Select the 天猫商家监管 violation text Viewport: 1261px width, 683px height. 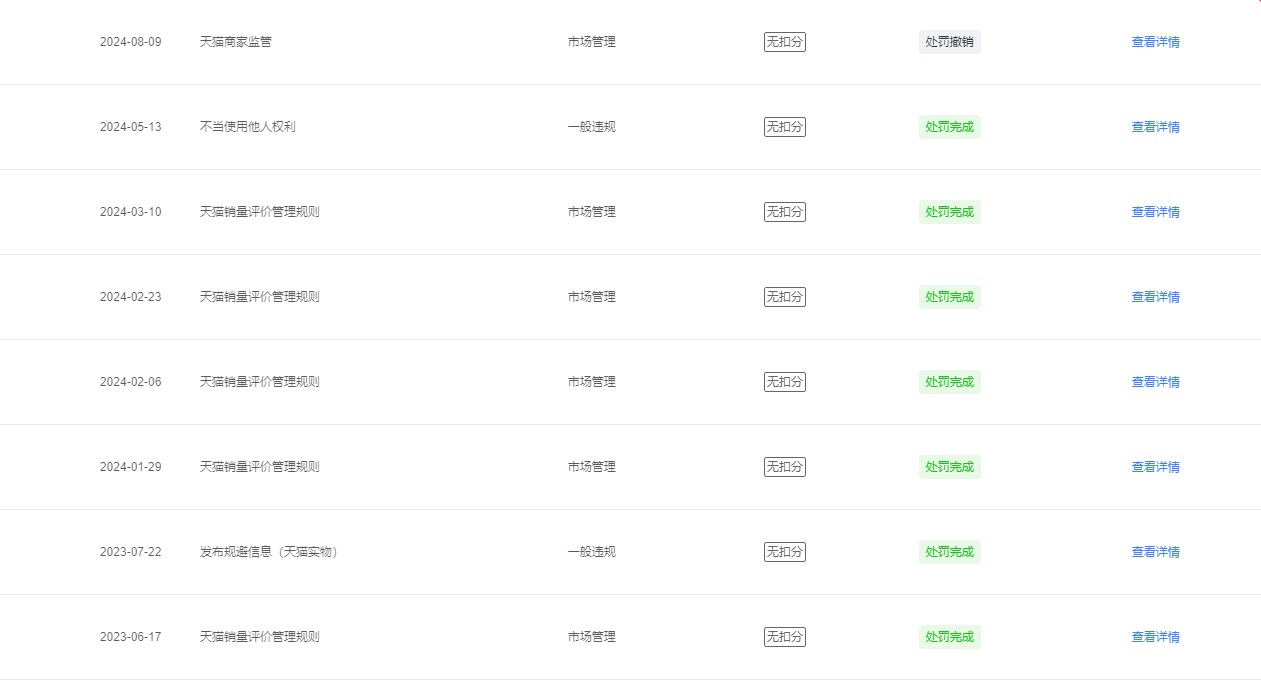[x=235, y=42]
